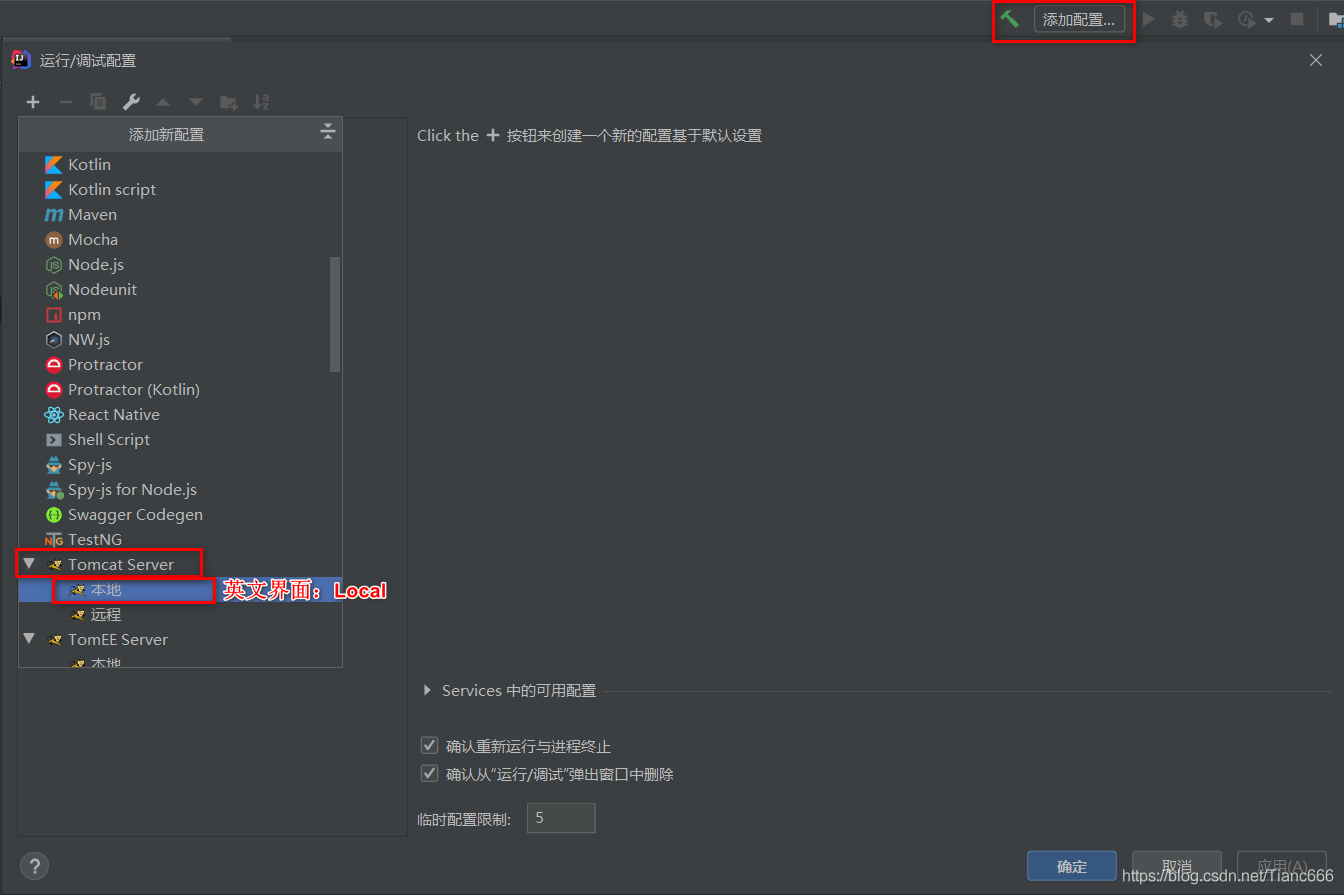
Task: Click the Run play icon in the top toolbar
Action: [x=1149, y=19]
